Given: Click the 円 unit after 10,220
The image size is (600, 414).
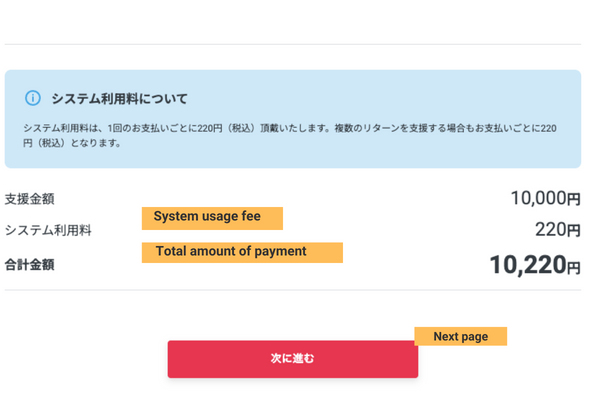Looking at the screenshot, I should pyautogui.click(x=573, y=268).
